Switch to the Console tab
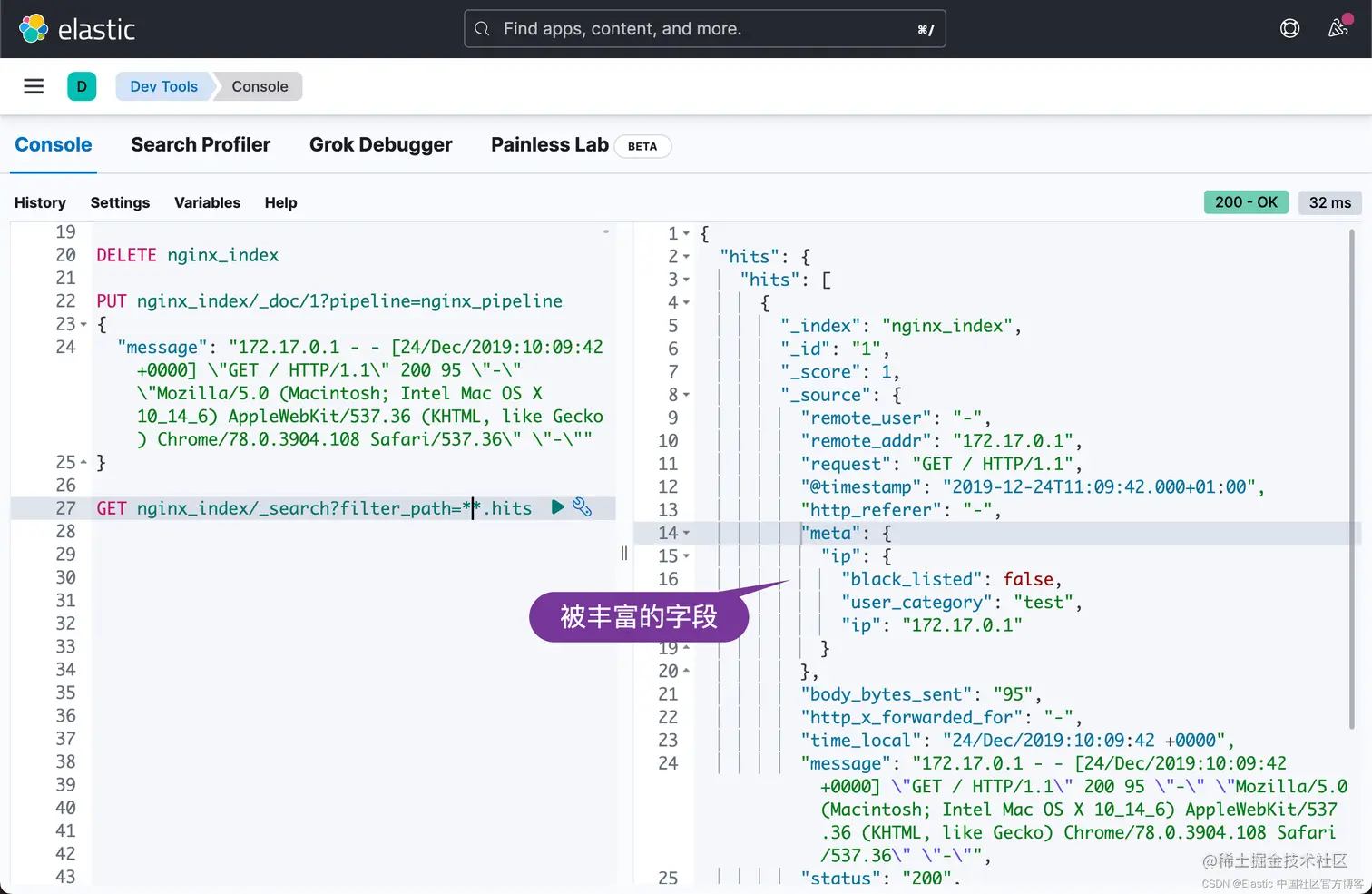 click(54, 145)
